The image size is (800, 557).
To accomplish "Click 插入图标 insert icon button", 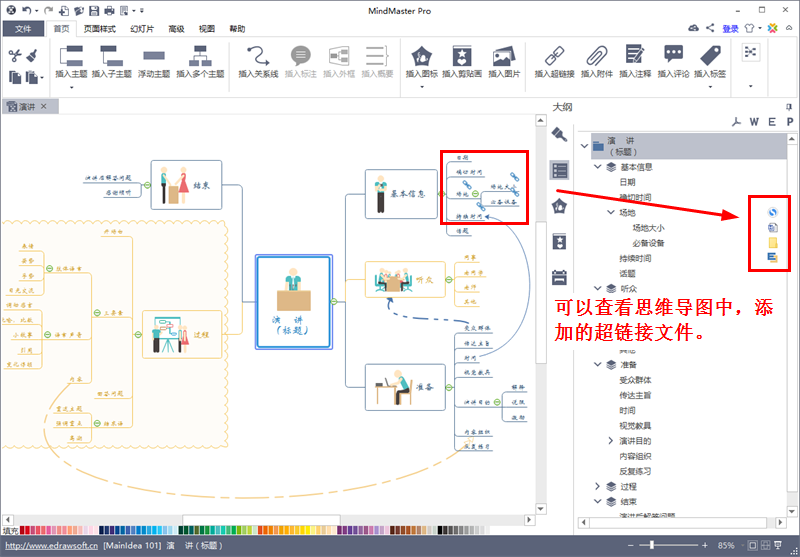I will 421,61.
